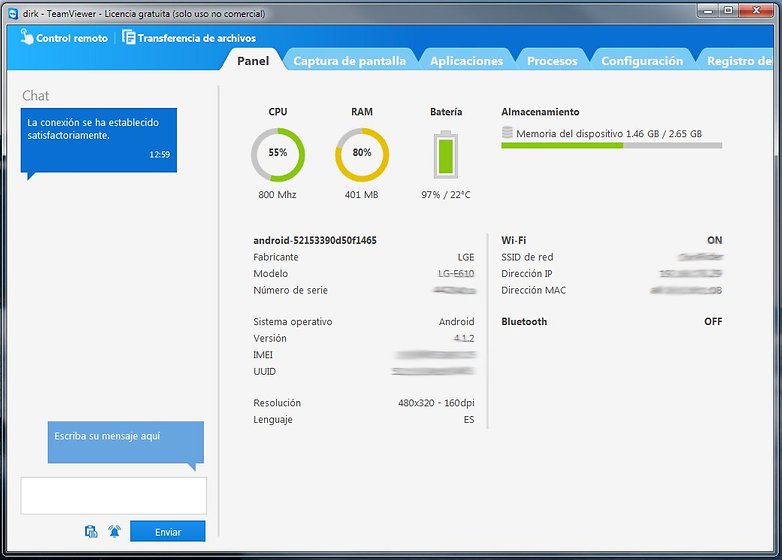Click the device storage progress bar
The height and width of the screenshot is (560, 782).
[611, 146]
